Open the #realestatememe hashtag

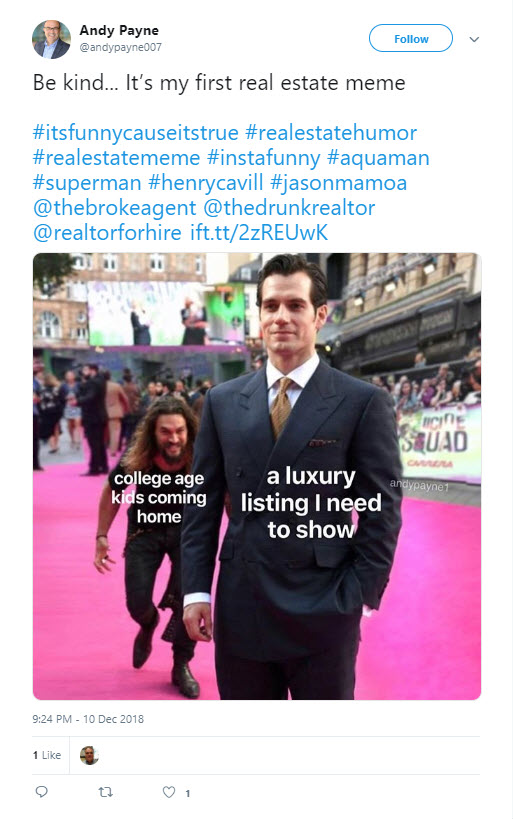[116, 158]
